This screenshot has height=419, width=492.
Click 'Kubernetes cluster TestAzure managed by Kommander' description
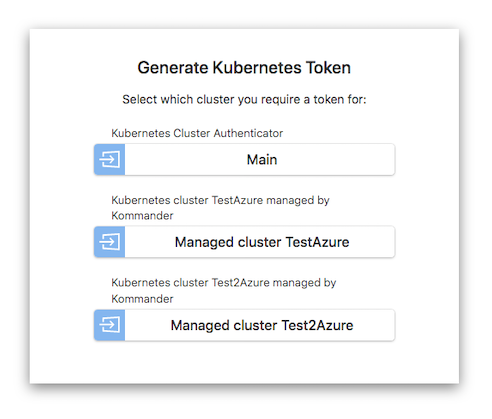point(220,208)
